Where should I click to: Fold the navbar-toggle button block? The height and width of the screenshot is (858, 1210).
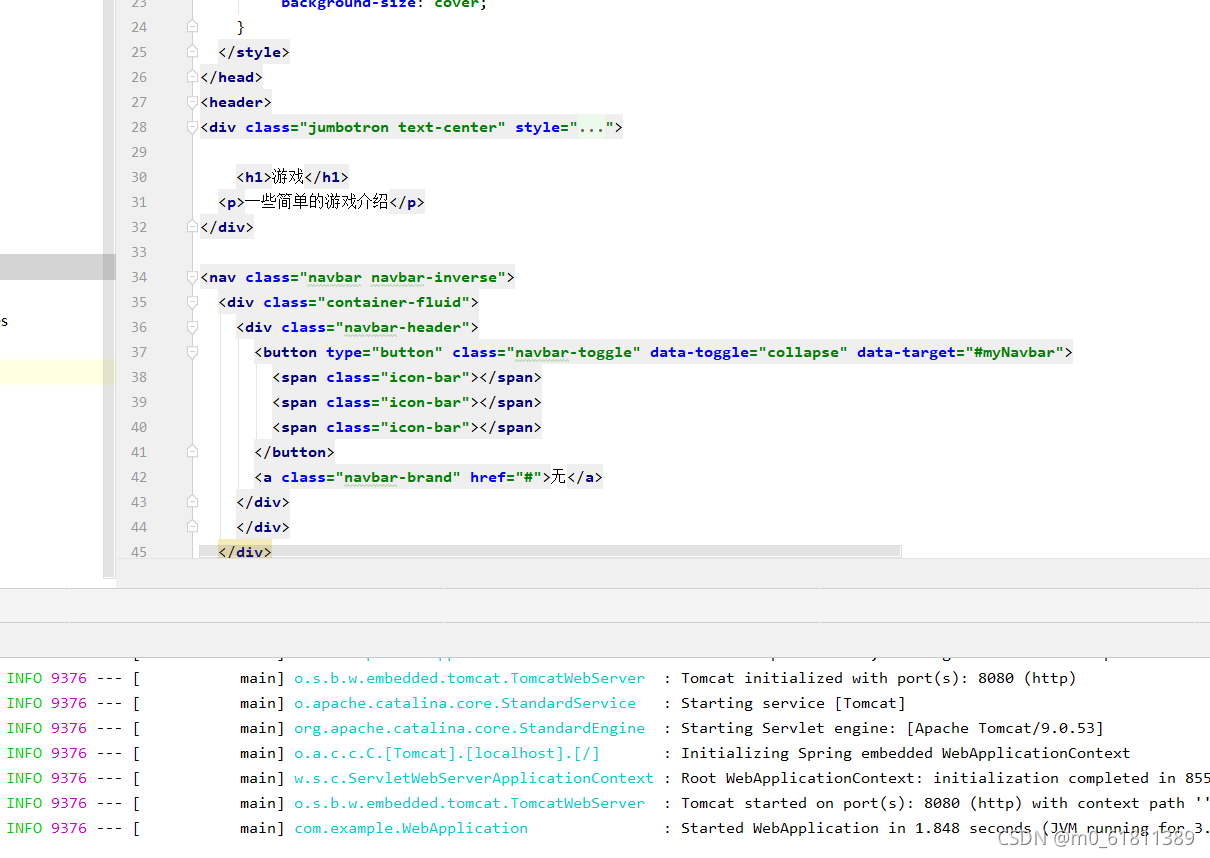tap(192, 352)
